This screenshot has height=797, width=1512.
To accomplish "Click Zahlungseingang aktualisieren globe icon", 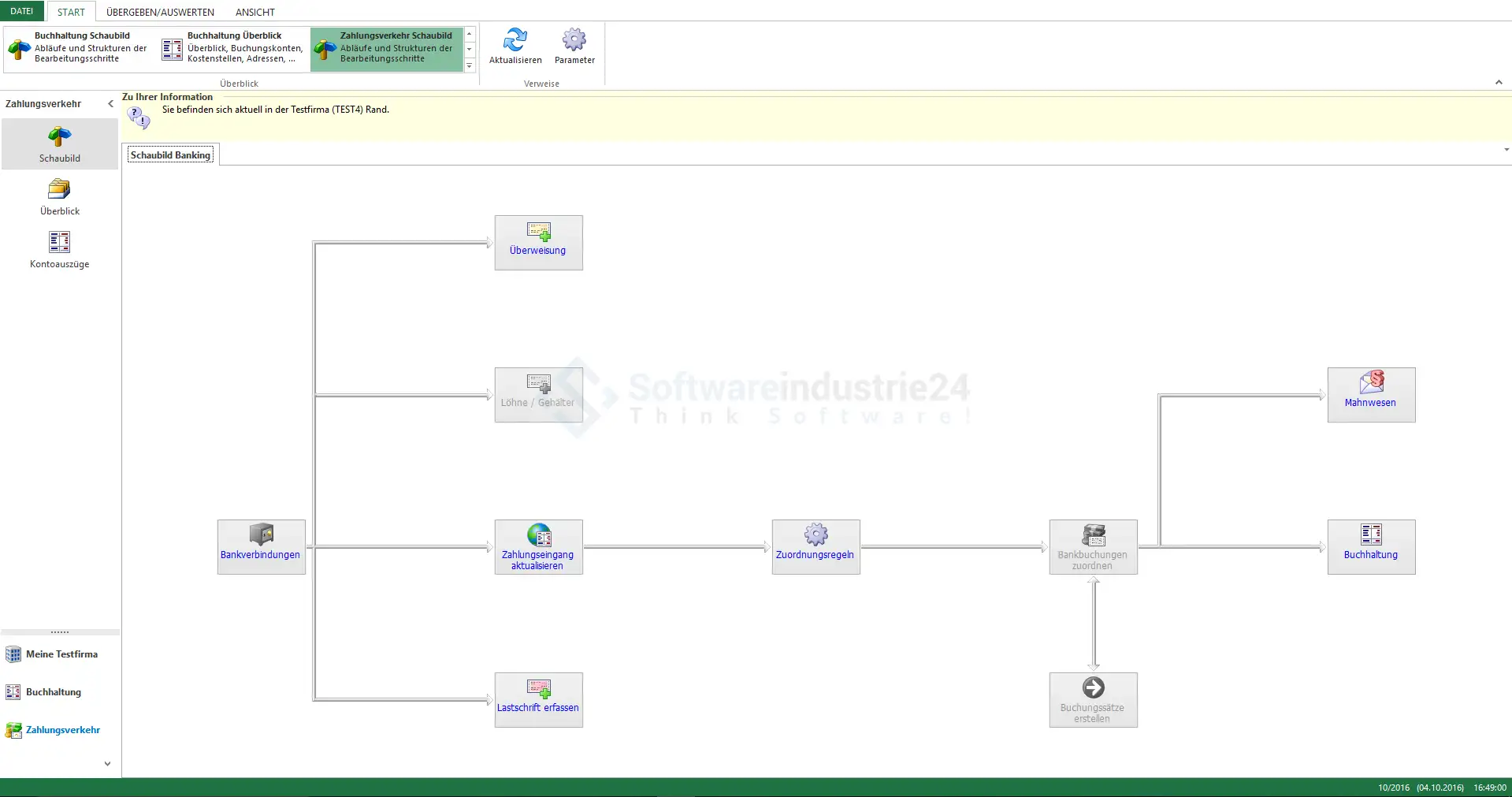I will pyautogui.click(x=539, y=535).
